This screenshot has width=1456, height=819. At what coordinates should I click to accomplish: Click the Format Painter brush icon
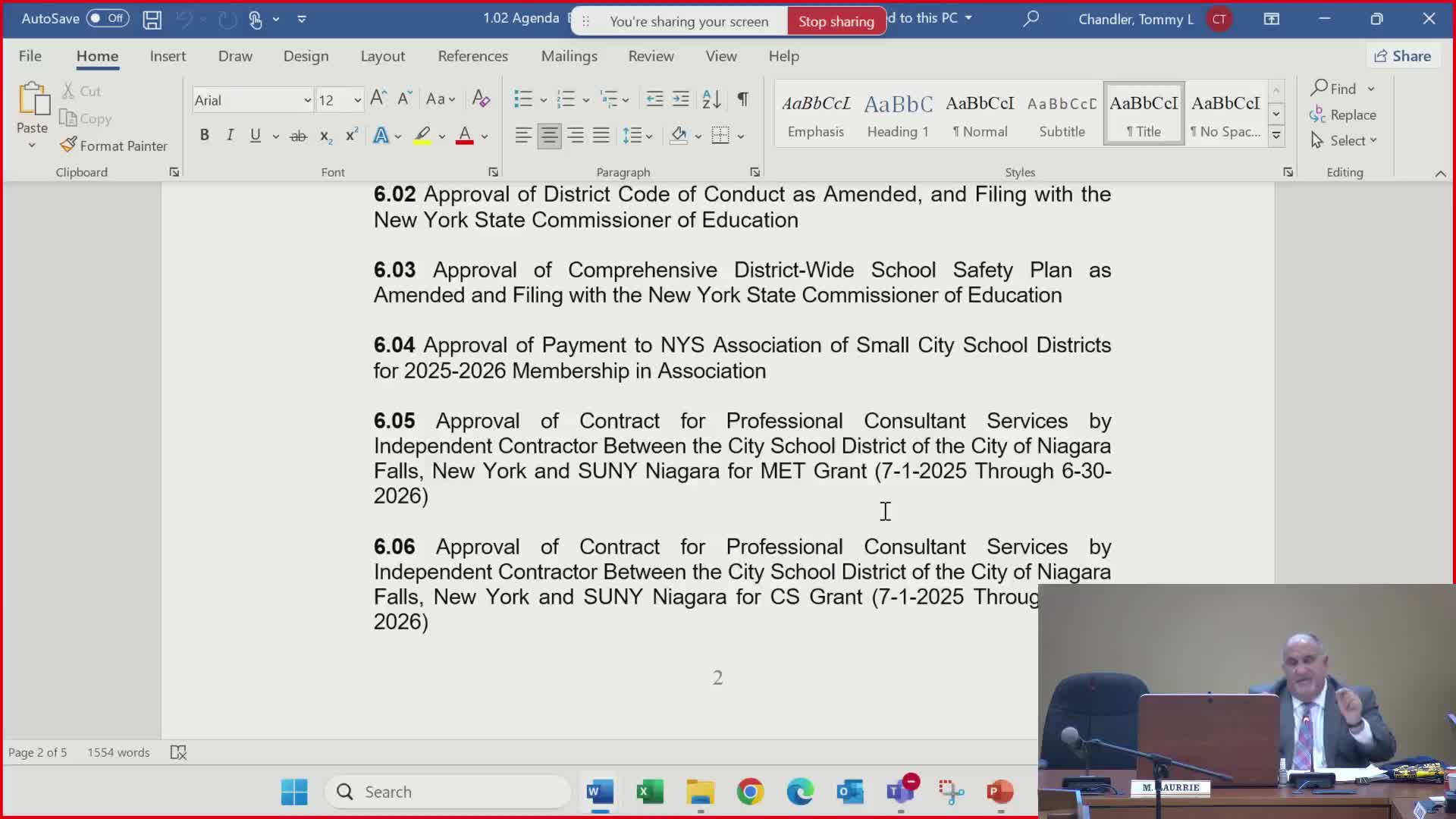coord(68,145)
